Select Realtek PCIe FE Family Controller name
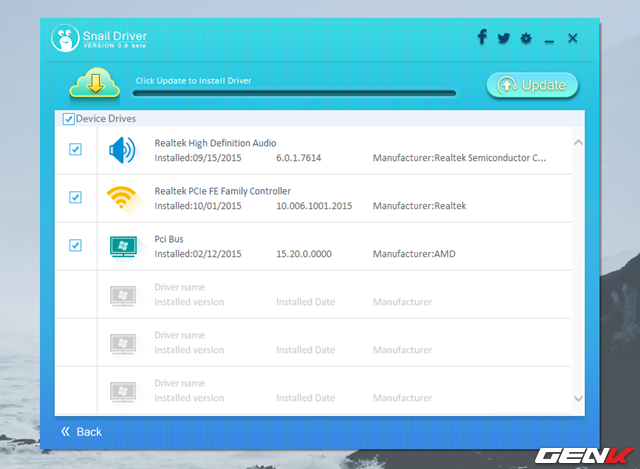 click(x=222, y=191)
